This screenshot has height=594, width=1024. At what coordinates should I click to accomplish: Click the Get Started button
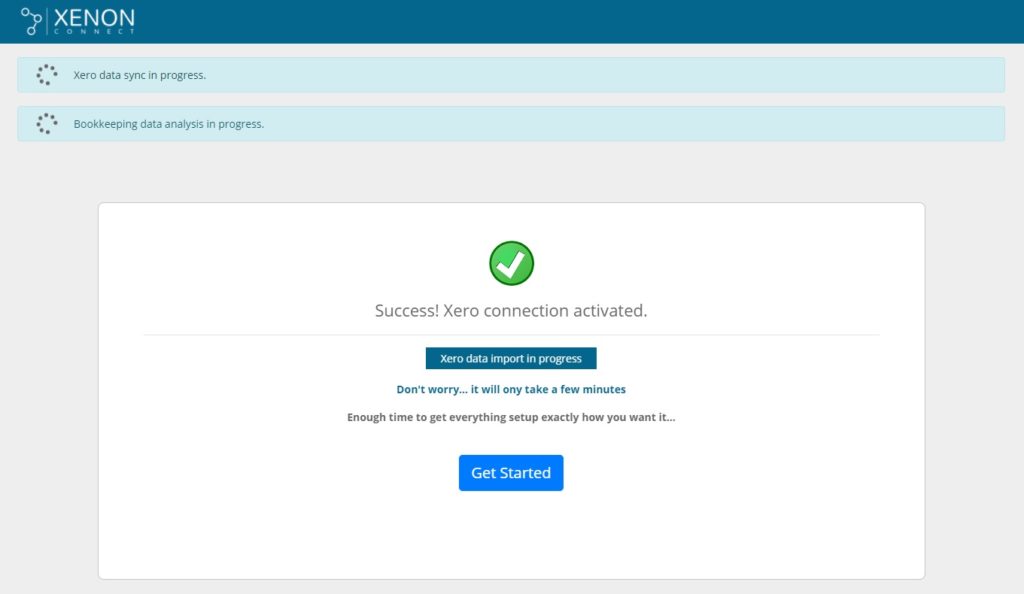coord(511,473)
